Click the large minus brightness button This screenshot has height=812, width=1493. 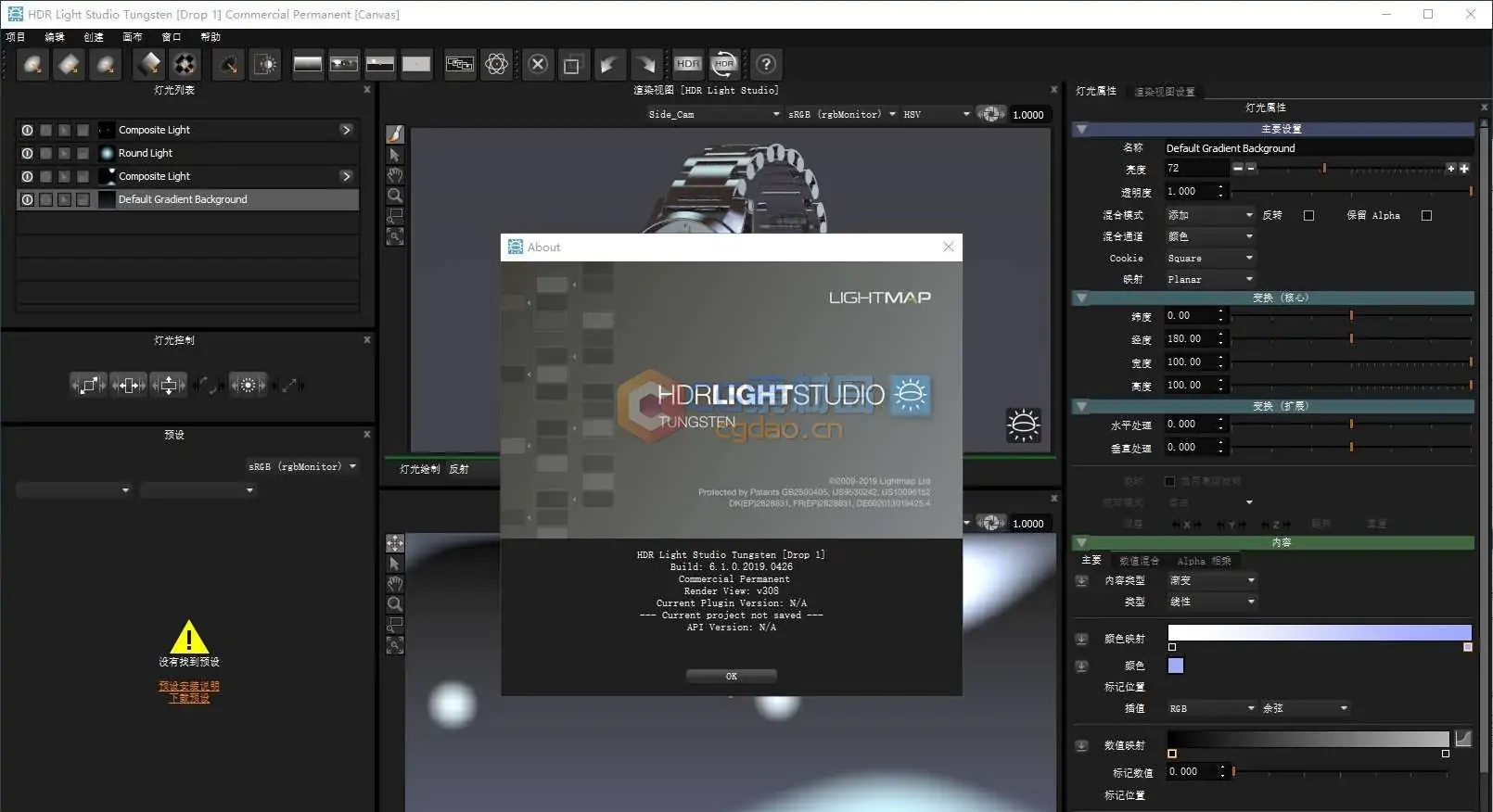click(1237, 168)
